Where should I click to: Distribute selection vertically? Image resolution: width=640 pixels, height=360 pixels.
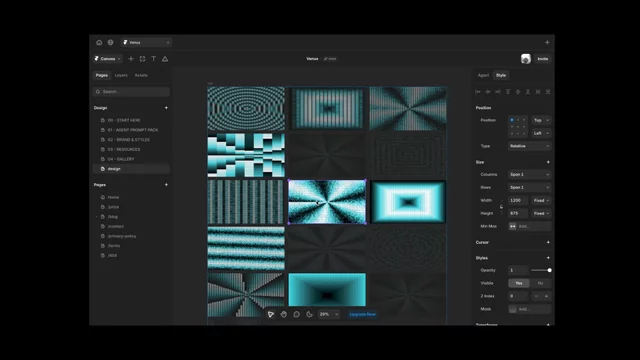coord(548,92)
